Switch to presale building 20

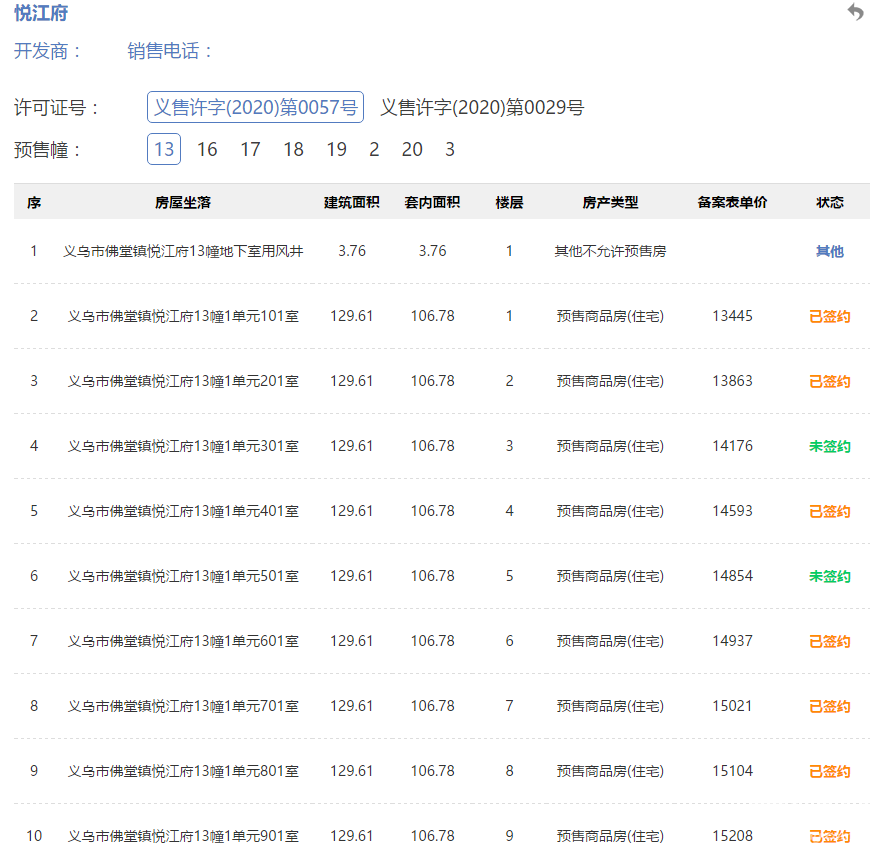click(x=412, y=149)
